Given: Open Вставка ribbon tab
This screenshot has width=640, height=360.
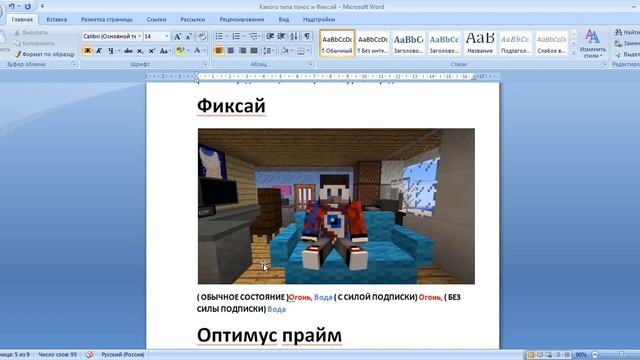Looking at the screenshot, I should pyautogui.click(x=56, y=19).
